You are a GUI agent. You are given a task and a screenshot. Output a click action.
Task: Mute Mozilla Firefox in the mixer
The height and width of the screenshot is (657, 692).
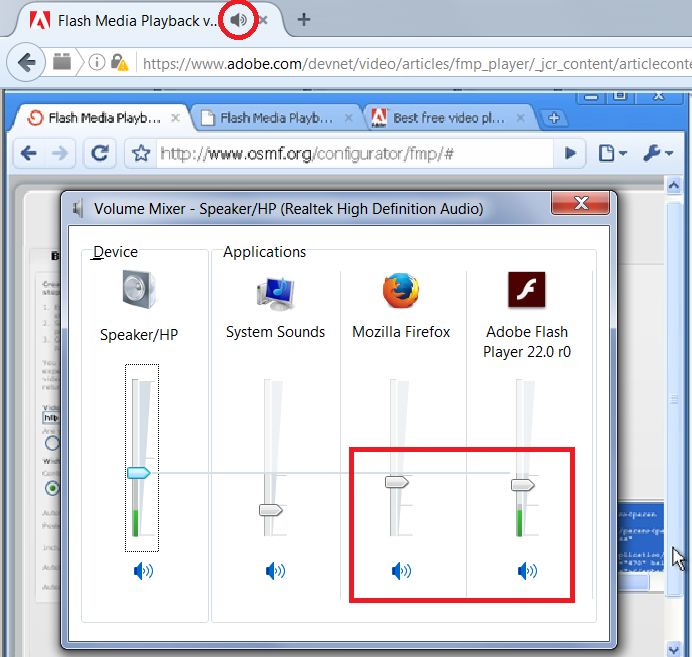coord(401,571)
